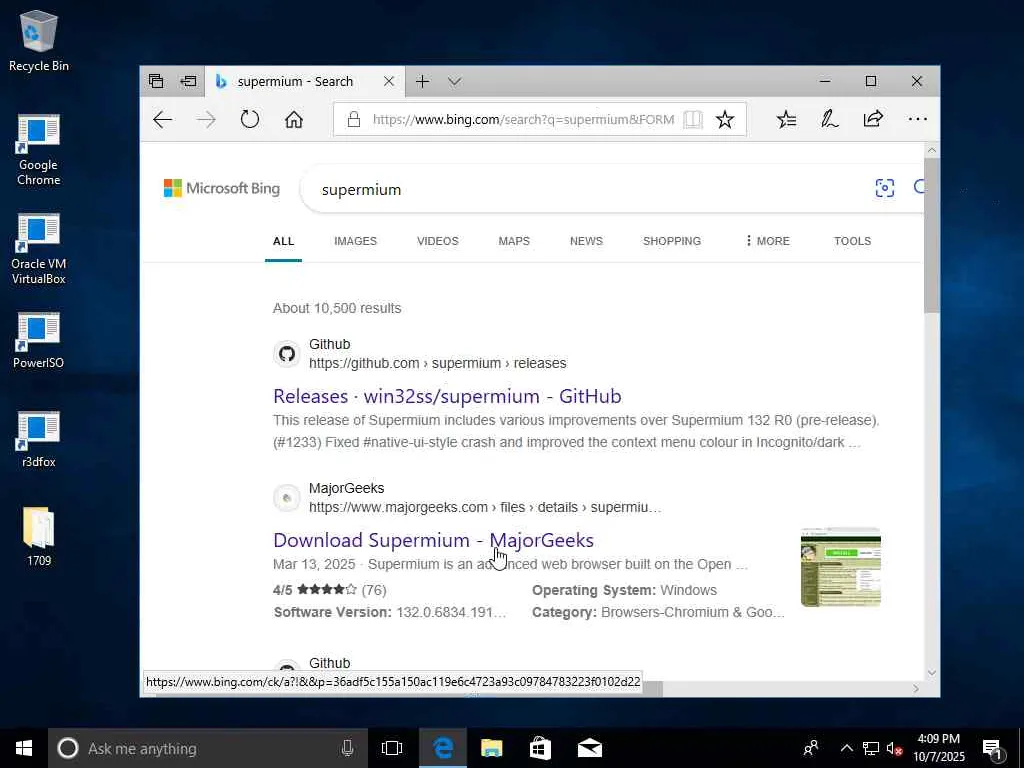Image resolution: width=1024 pixels, height=768 pixels.
Task: Click the network icon in system tray
Action: [871, 748]
